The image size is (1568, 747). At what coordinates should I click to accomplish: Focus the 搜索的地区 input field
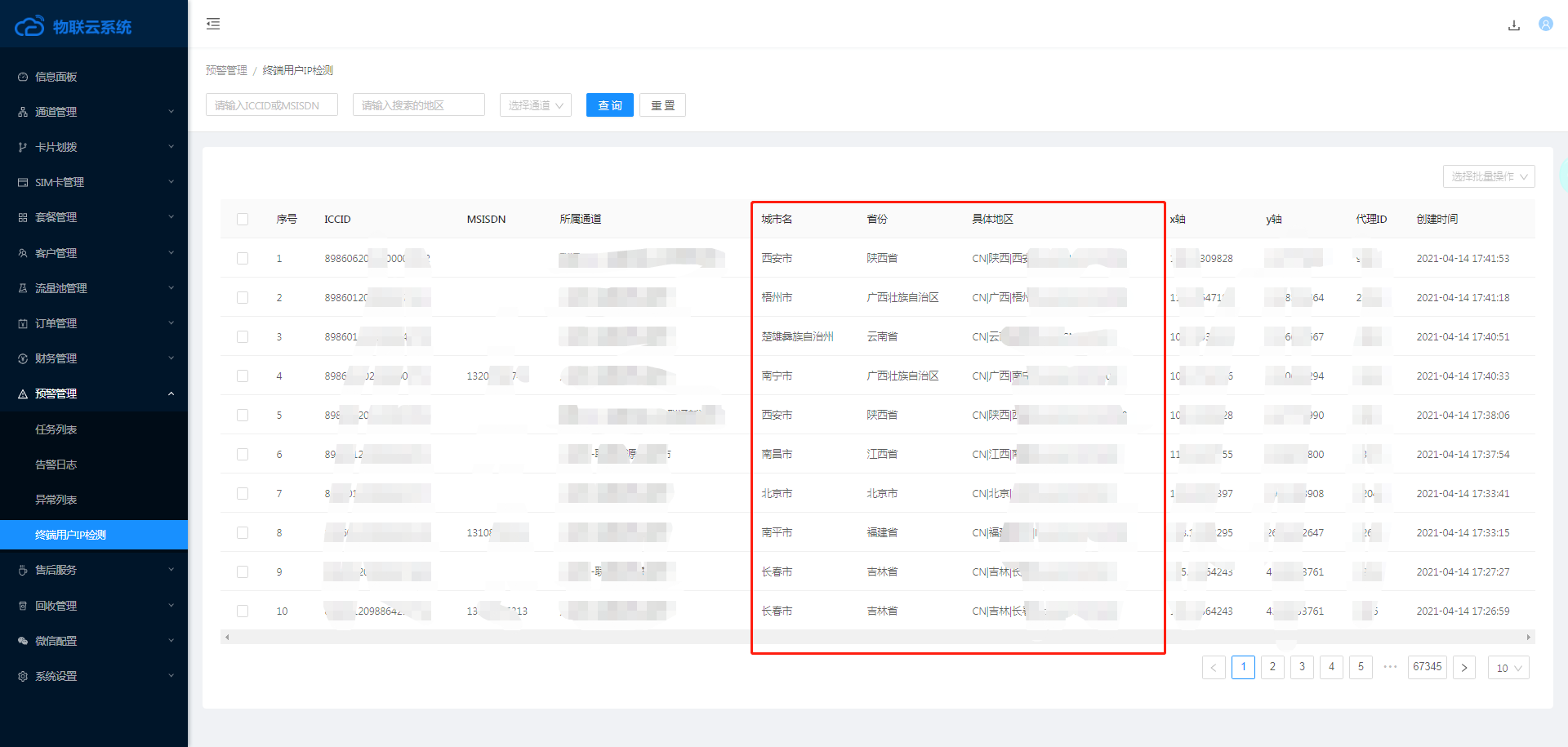pyautogui.click(x=419, y=105)
